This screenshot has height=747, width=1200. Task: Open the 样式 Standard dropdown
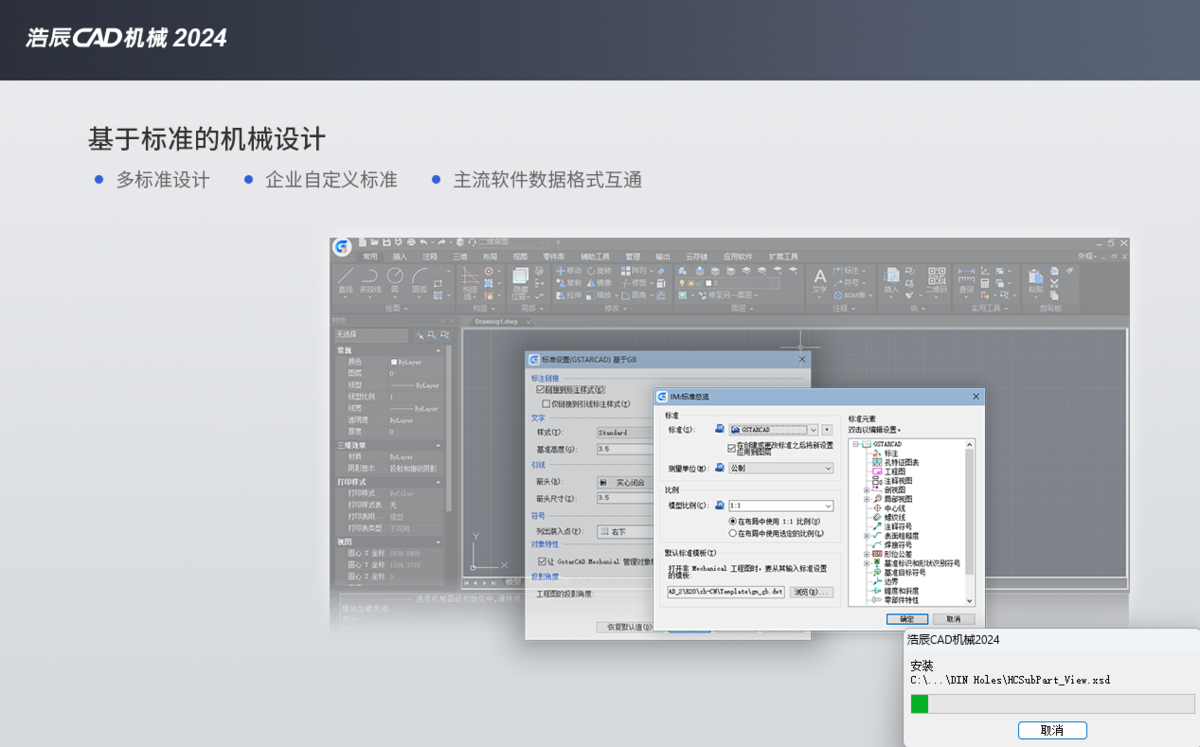(x=626, y=433)
